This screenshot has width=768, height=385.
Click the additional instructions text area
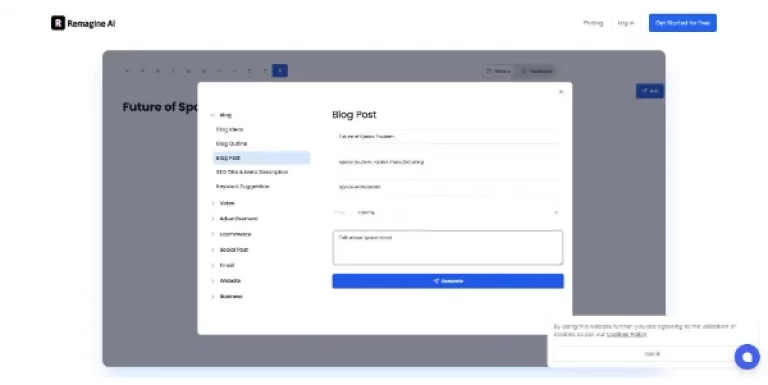point(448,248)
